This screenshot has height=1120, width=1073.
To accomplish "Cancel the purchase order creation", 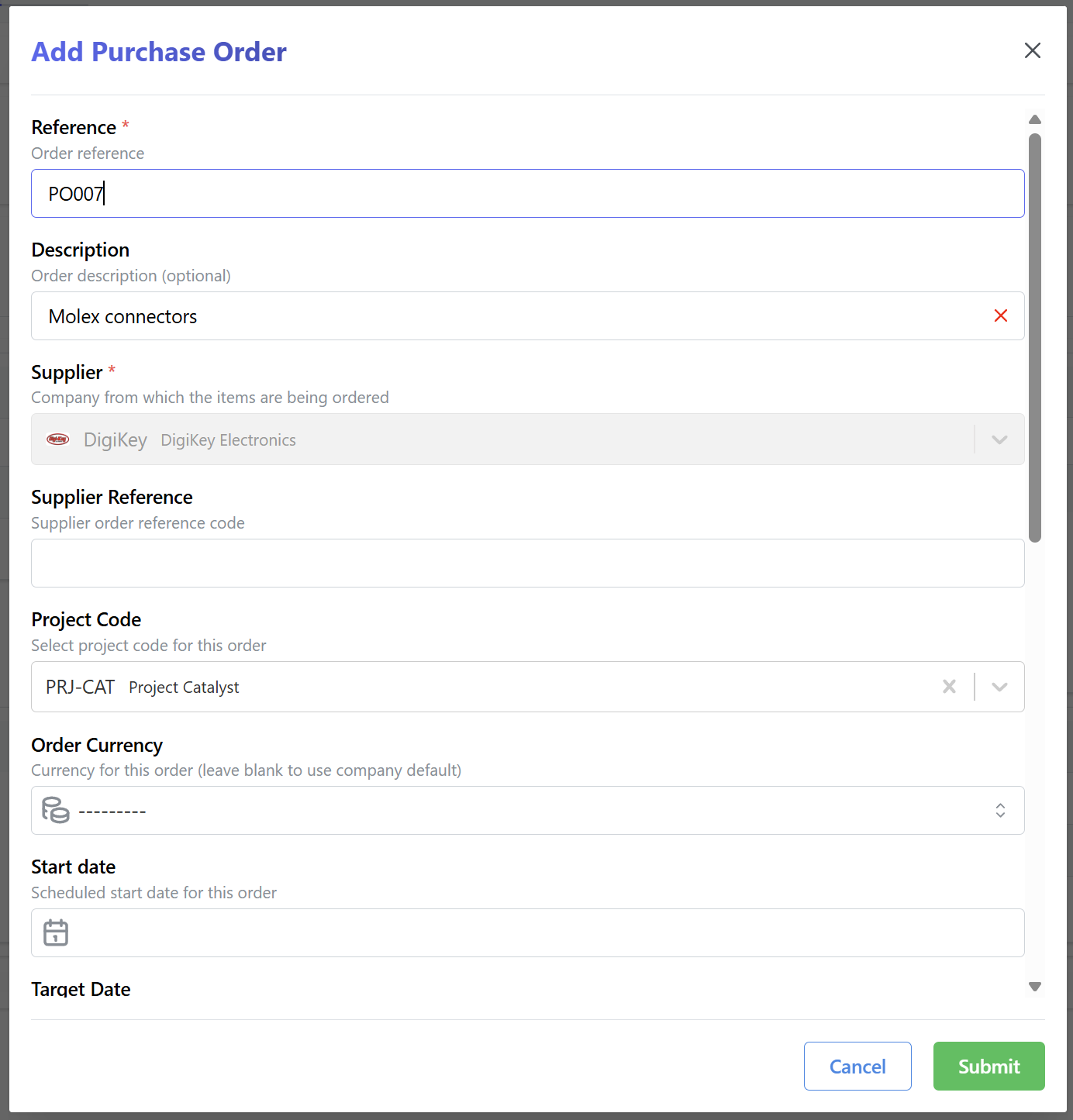I will (x=857, y=1067).
